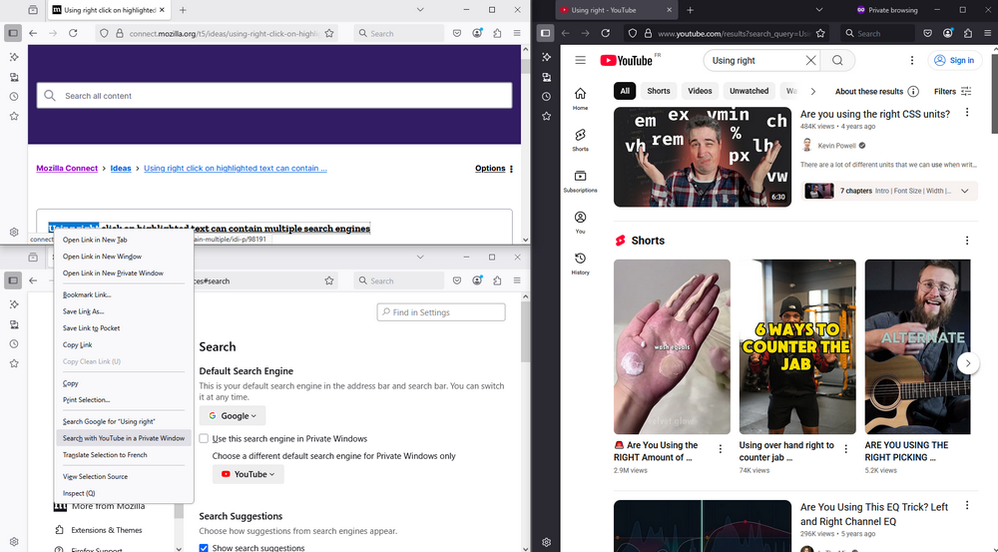This screenshot has height=552, width=998.
Task: Open more options for CSS units video
Action: pyautogui.click(x=967, y=113)
